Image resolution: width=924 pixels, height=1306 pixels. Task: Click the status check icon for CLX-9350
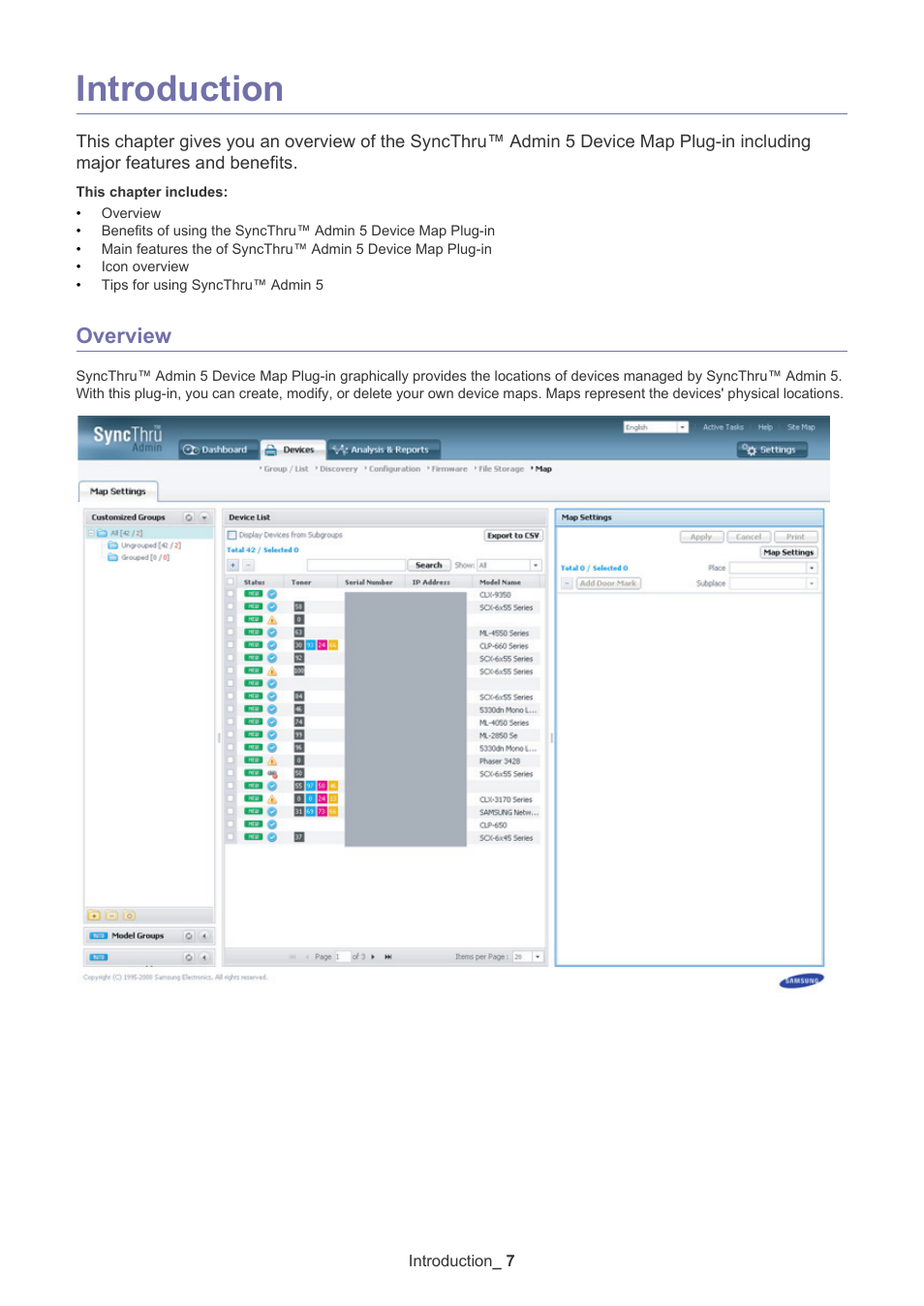pos(272,594)
